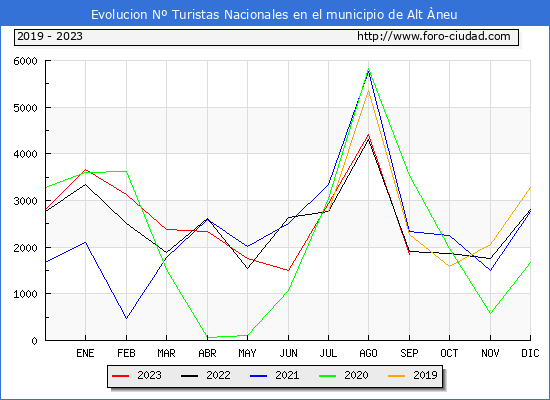
Task: Click the 'ABR' month axis label
Action: tap(207, 353)
